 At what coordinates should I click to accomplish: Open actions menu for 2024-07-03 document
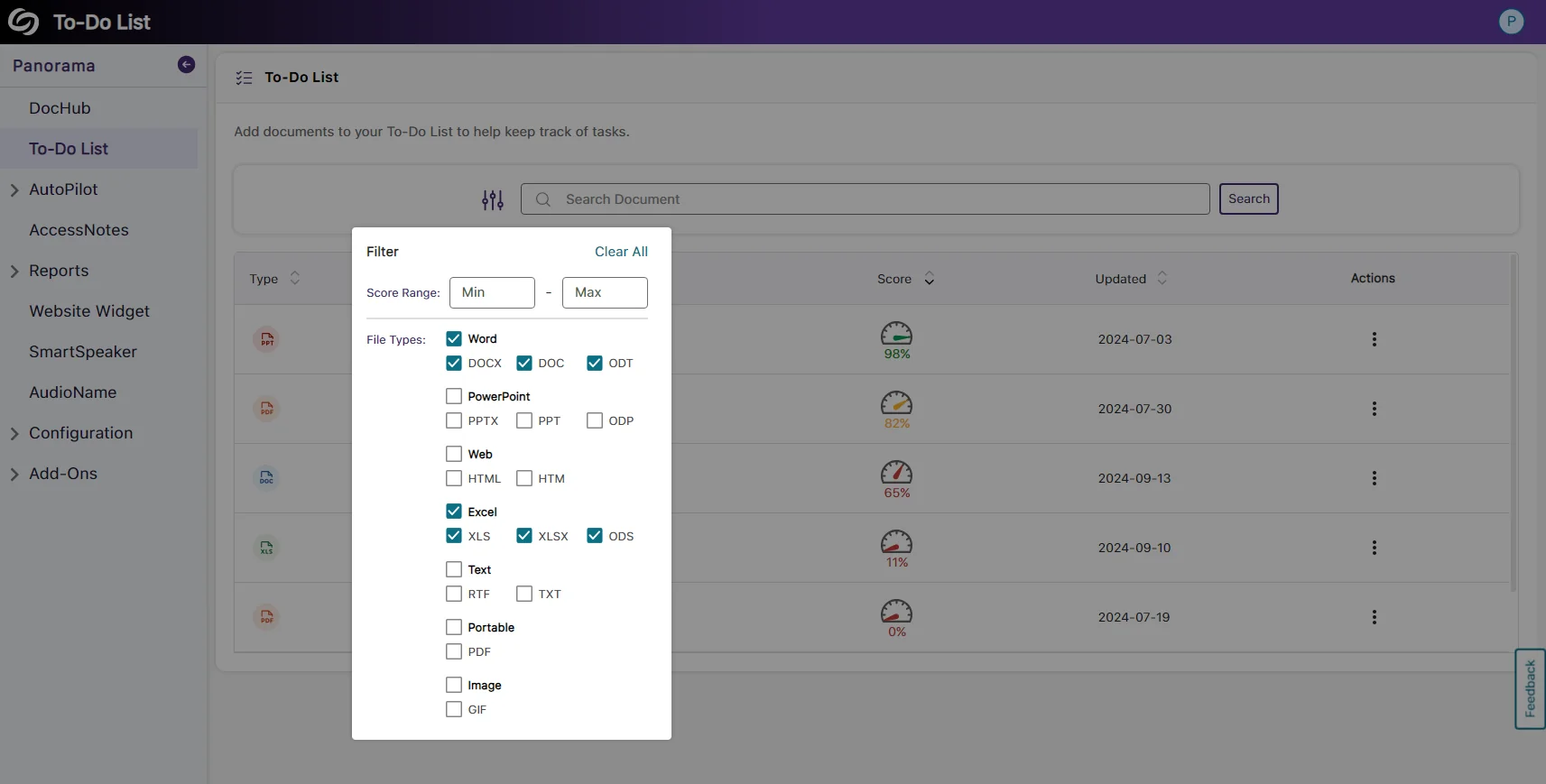(x=1374, y=339)
